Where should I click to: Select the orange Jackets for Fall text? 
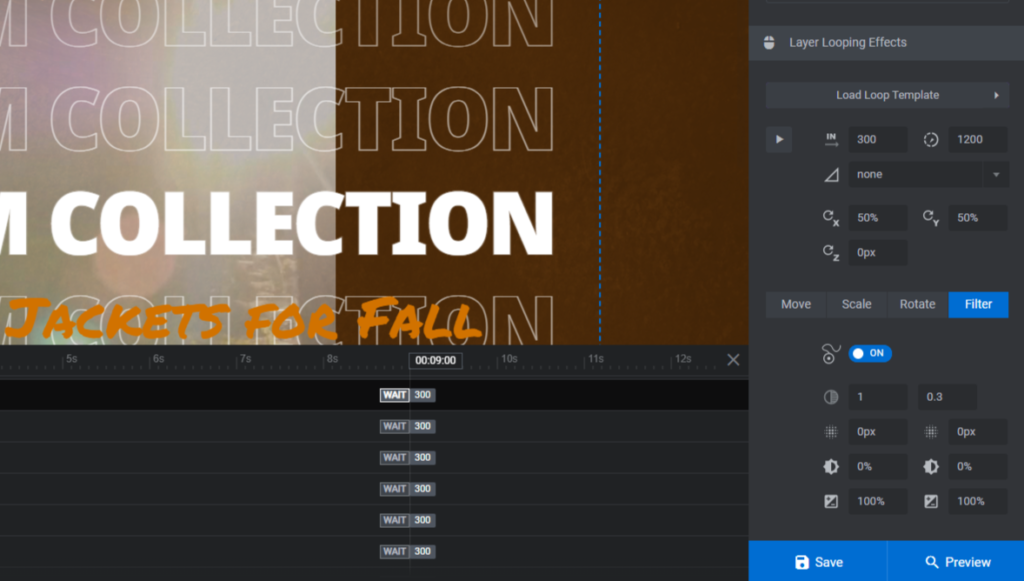tap(242, 319)
